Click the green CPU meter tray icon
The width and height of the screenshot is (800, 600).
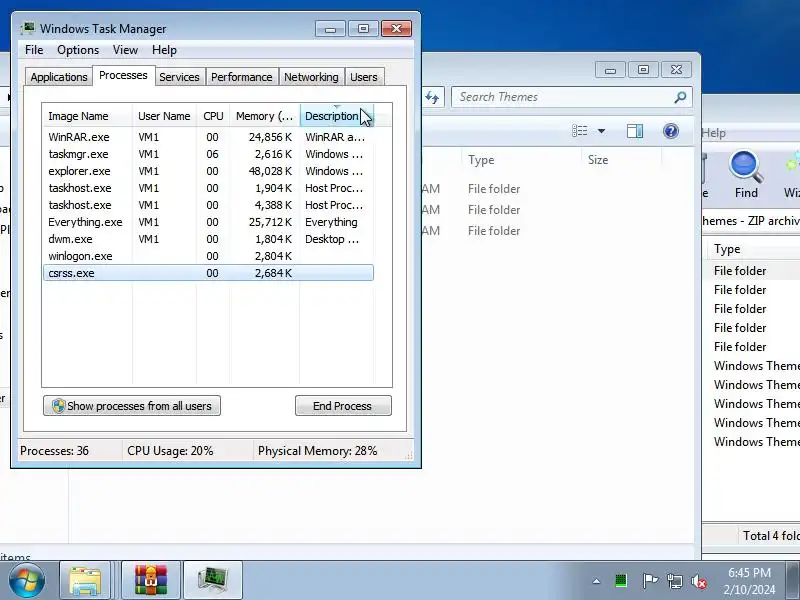621,581
